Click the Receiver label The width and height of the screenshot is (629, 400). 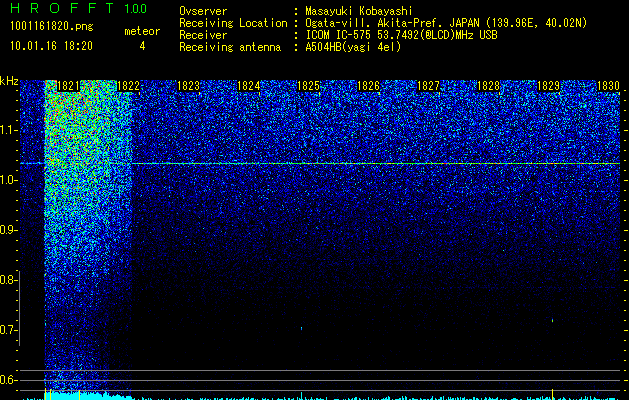click(203, 35)
